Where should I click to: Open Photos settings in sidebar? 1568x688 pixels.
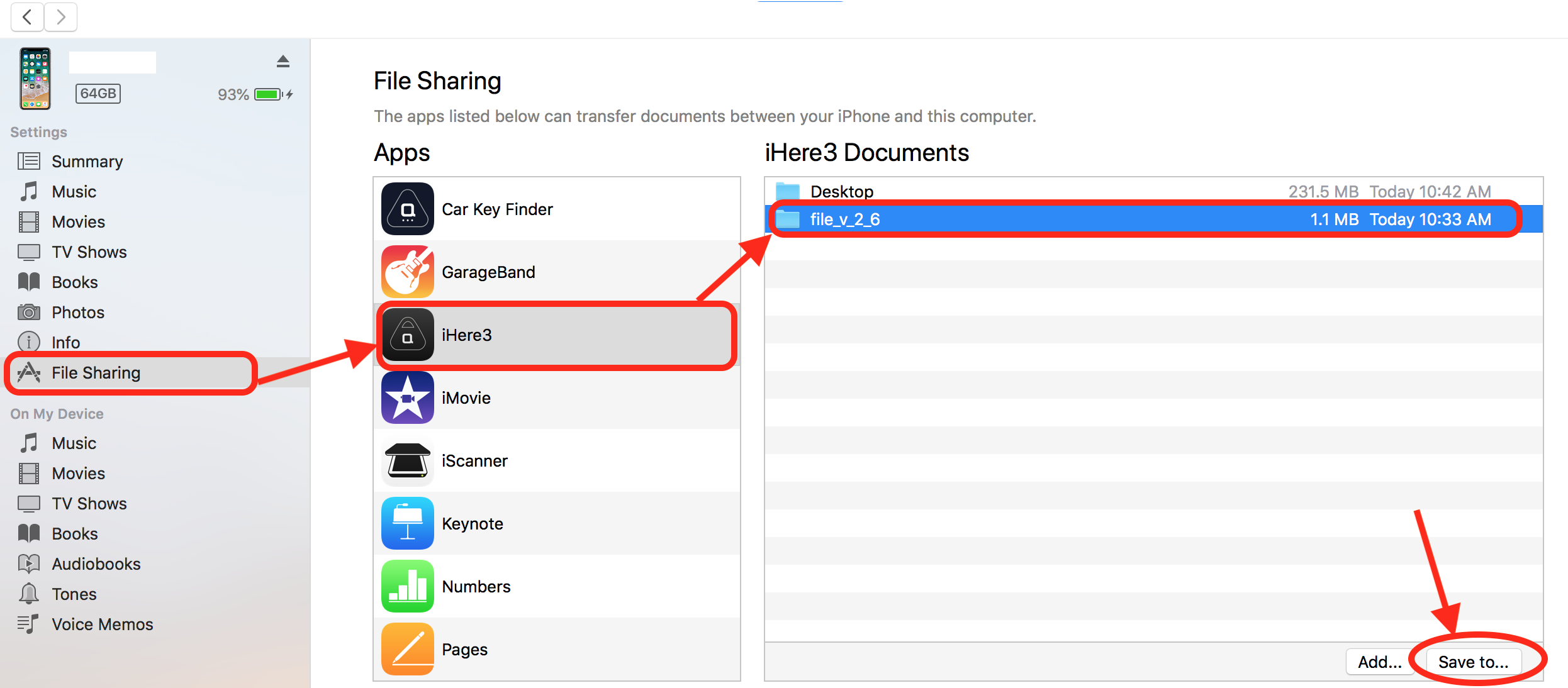point(78,313)
